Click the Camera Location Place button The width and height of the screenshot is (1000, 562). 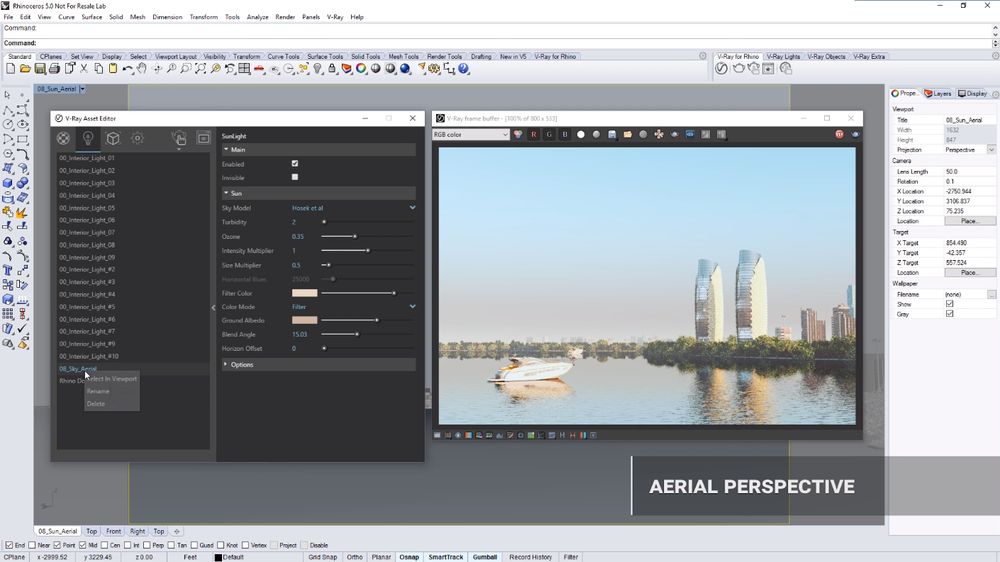pyautogui.click(x=969, y=221)
